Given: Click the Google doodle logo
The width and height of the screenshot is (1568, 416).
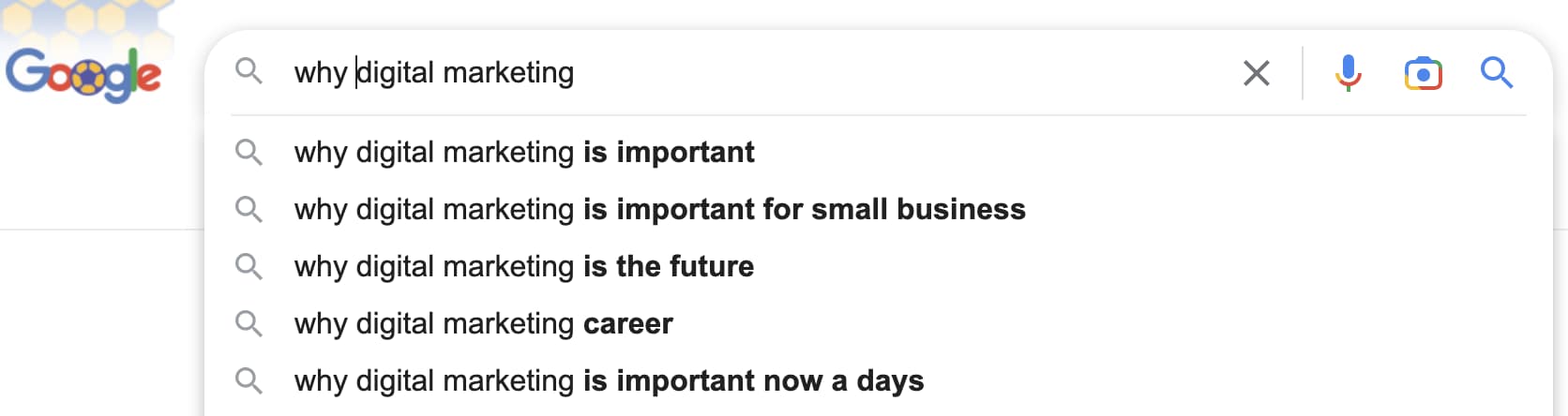Looking at the screenshot, I should [x=83, y=73].
